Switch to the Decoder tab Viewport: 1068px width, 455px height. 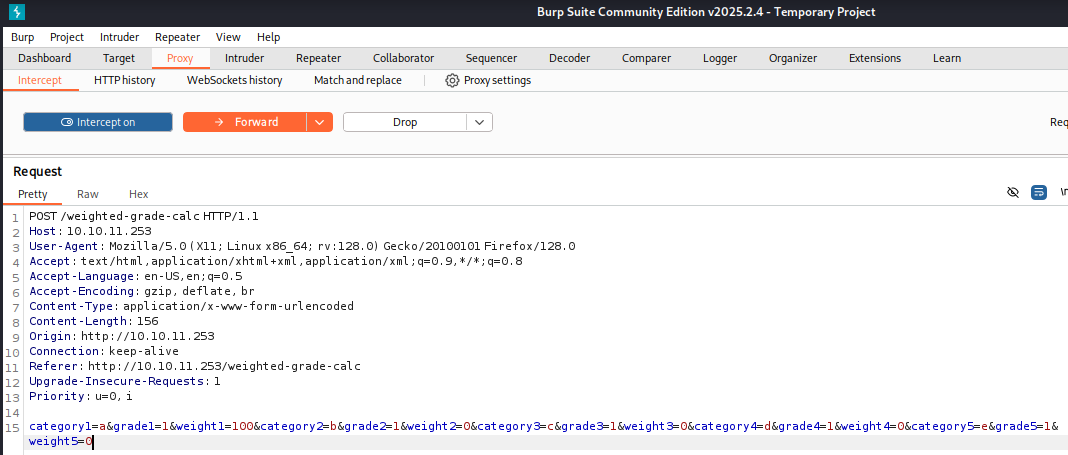point(569,58)
